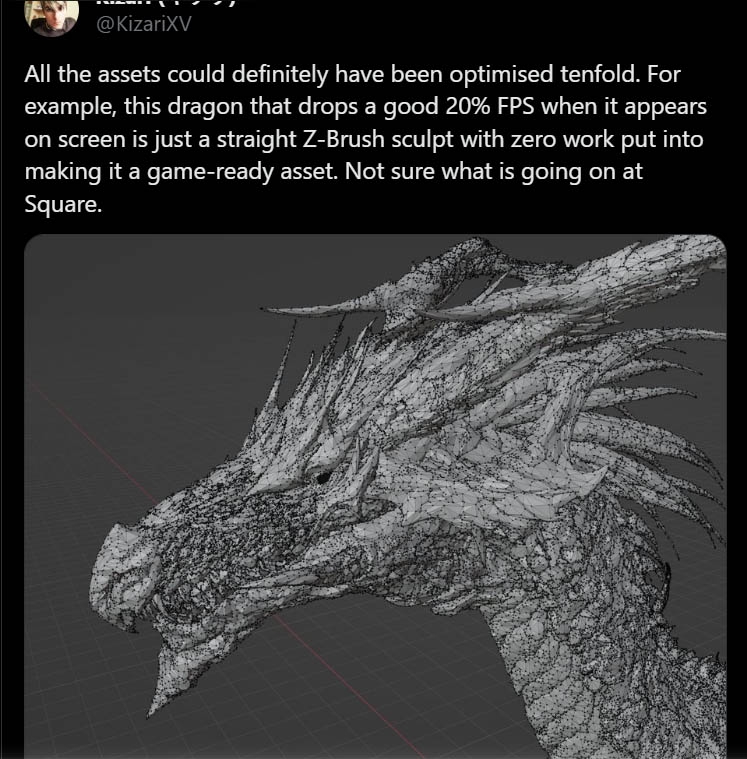The width and height of the screenshot is (747, 759).
Task: Click the word 'tenfold' in the tweet
Action: click(599, 74)
